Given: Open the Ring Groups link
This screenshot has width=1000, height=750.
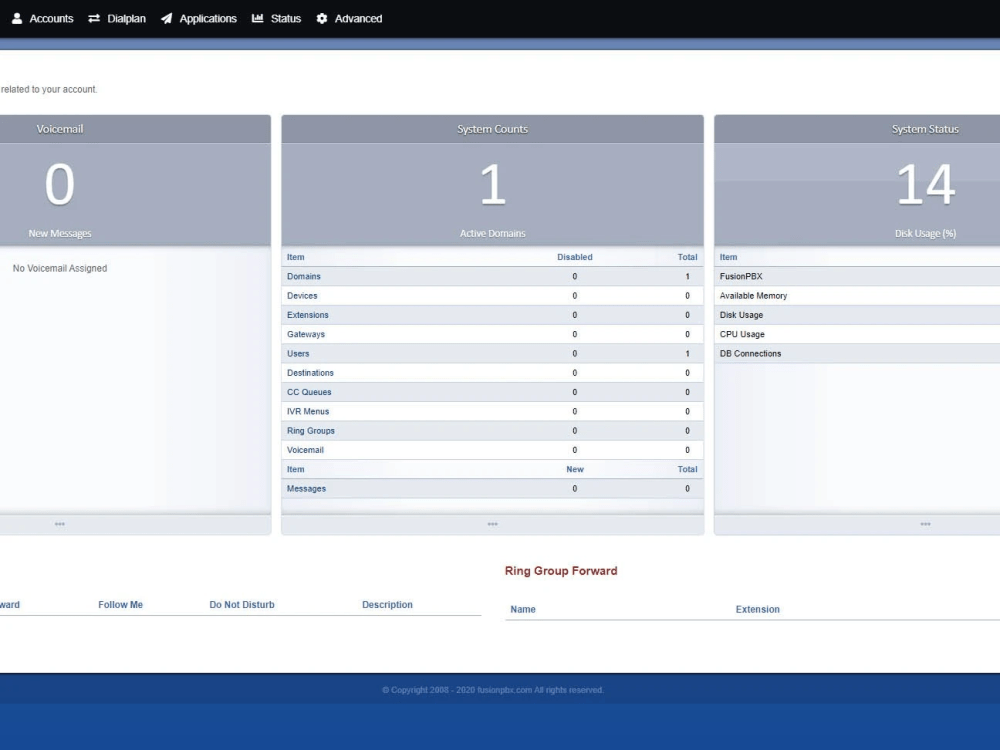Looking at the screenshot, I should 311,430.
